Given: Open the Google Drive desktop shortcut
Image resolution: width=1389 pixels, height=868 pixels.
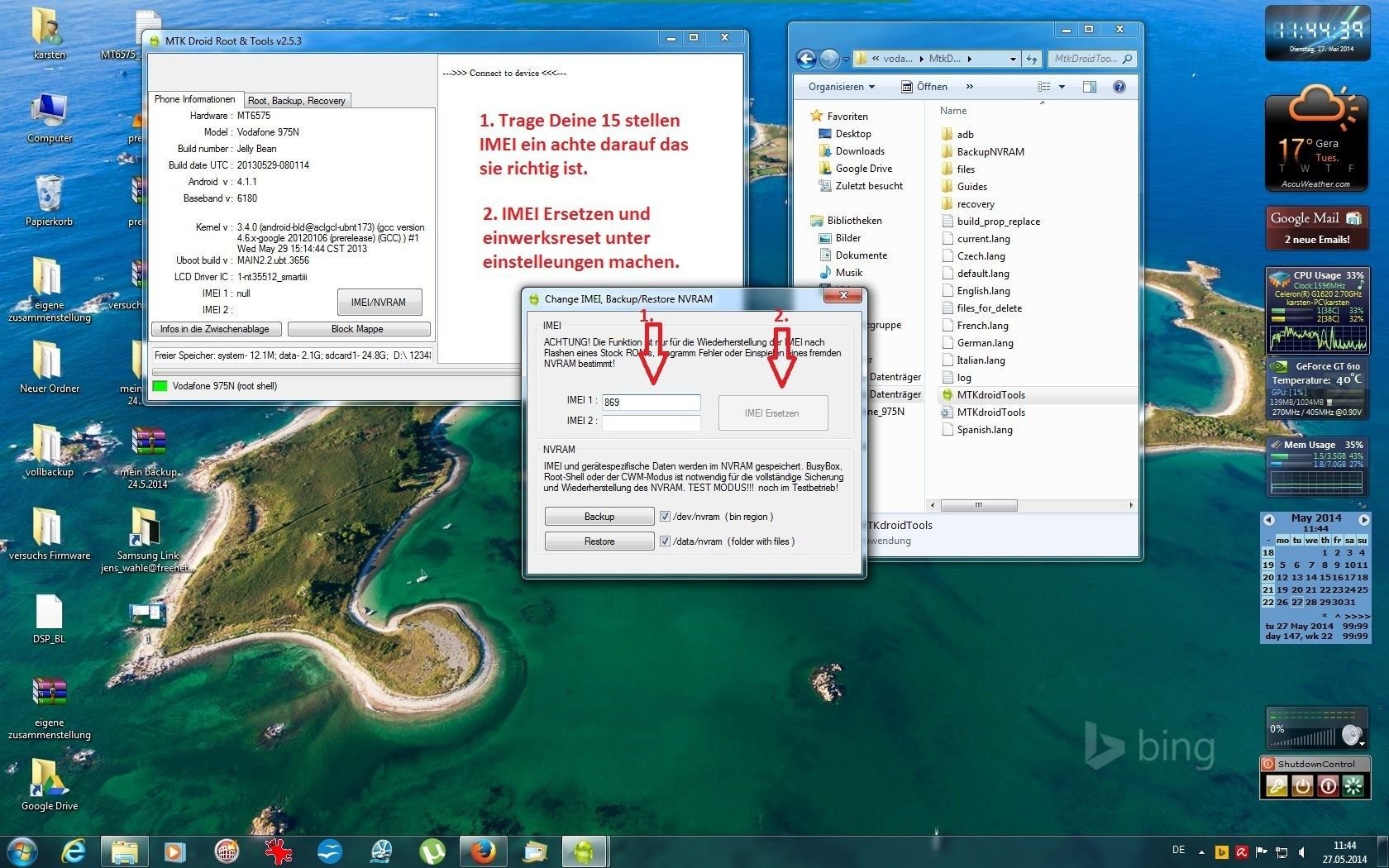Looking at the screenshot, I should click(49, 784).
